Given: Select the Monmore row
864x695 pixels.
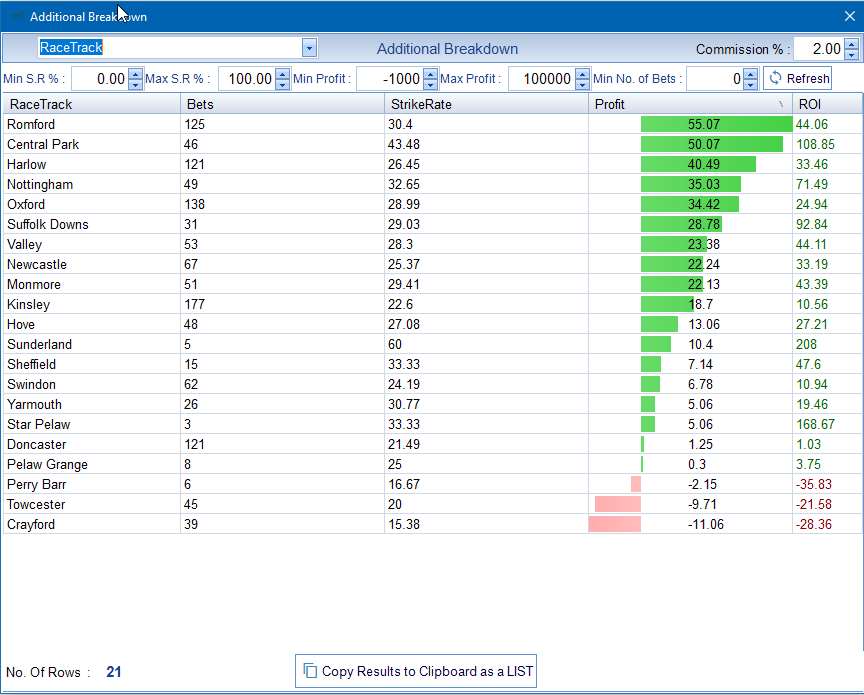Looking at the screenshot, I should pyautogui.click(x=433, y=284).
